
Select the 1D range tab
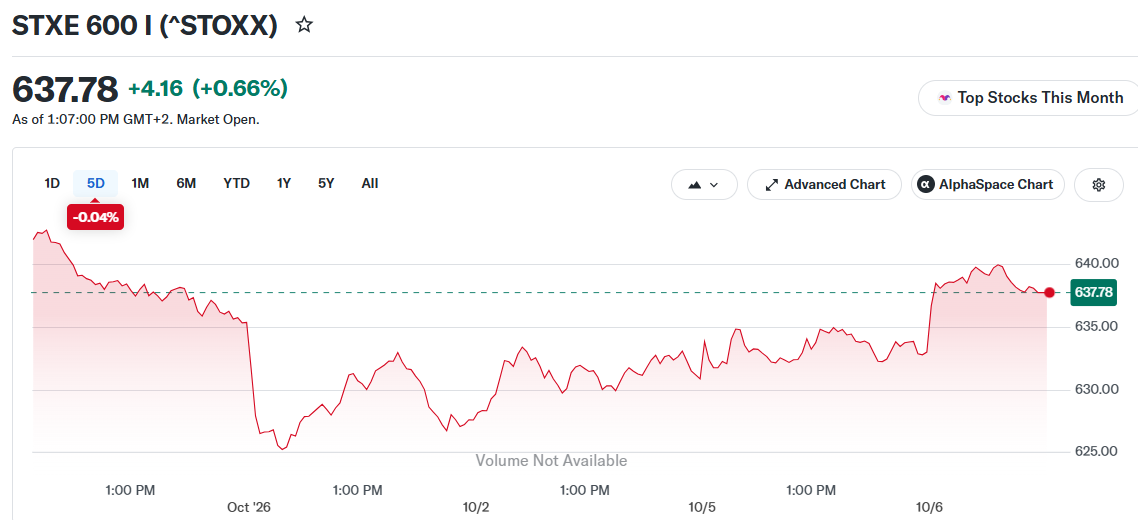[52, 184]
